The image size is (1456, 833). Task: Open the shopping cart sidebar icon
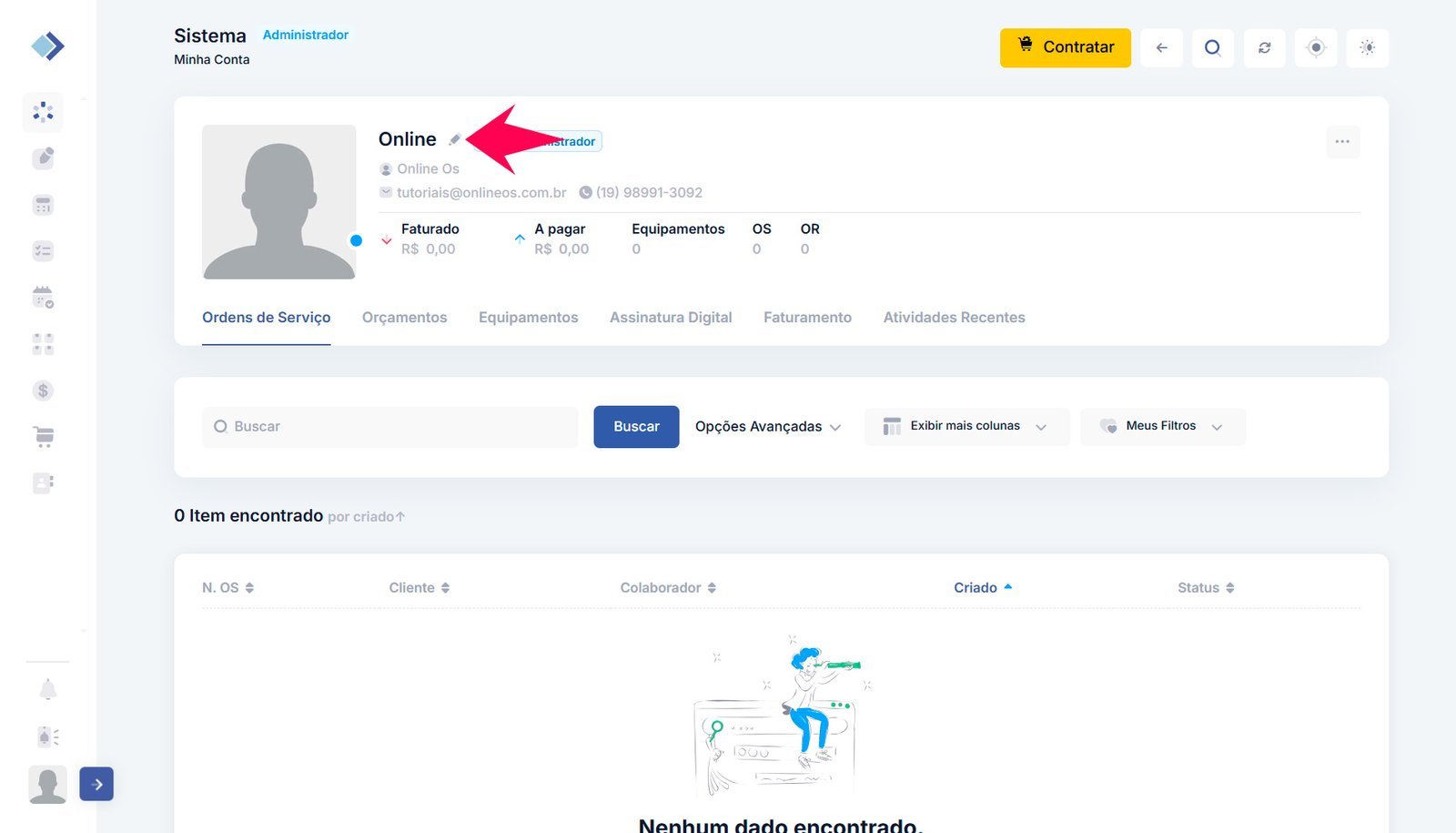click(x=43, y=437)
